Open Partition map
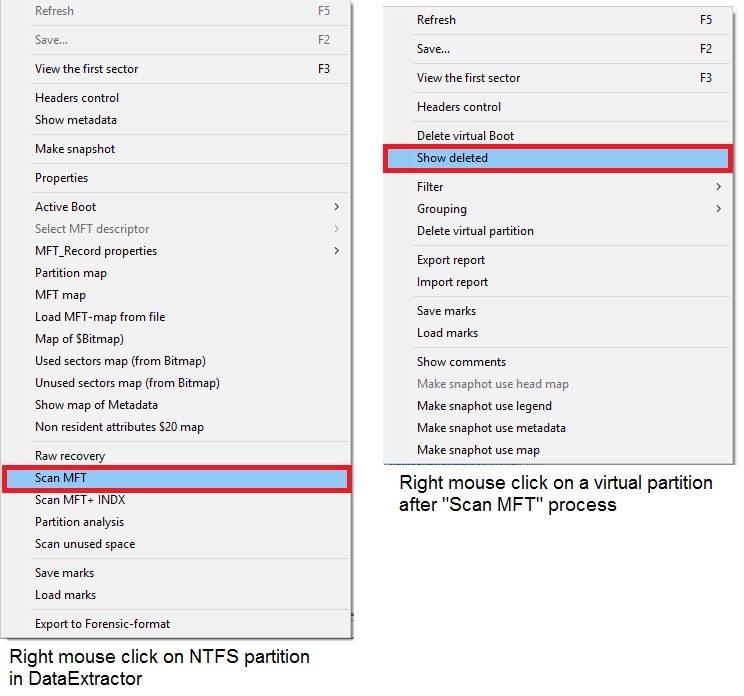 click(71, 273)
